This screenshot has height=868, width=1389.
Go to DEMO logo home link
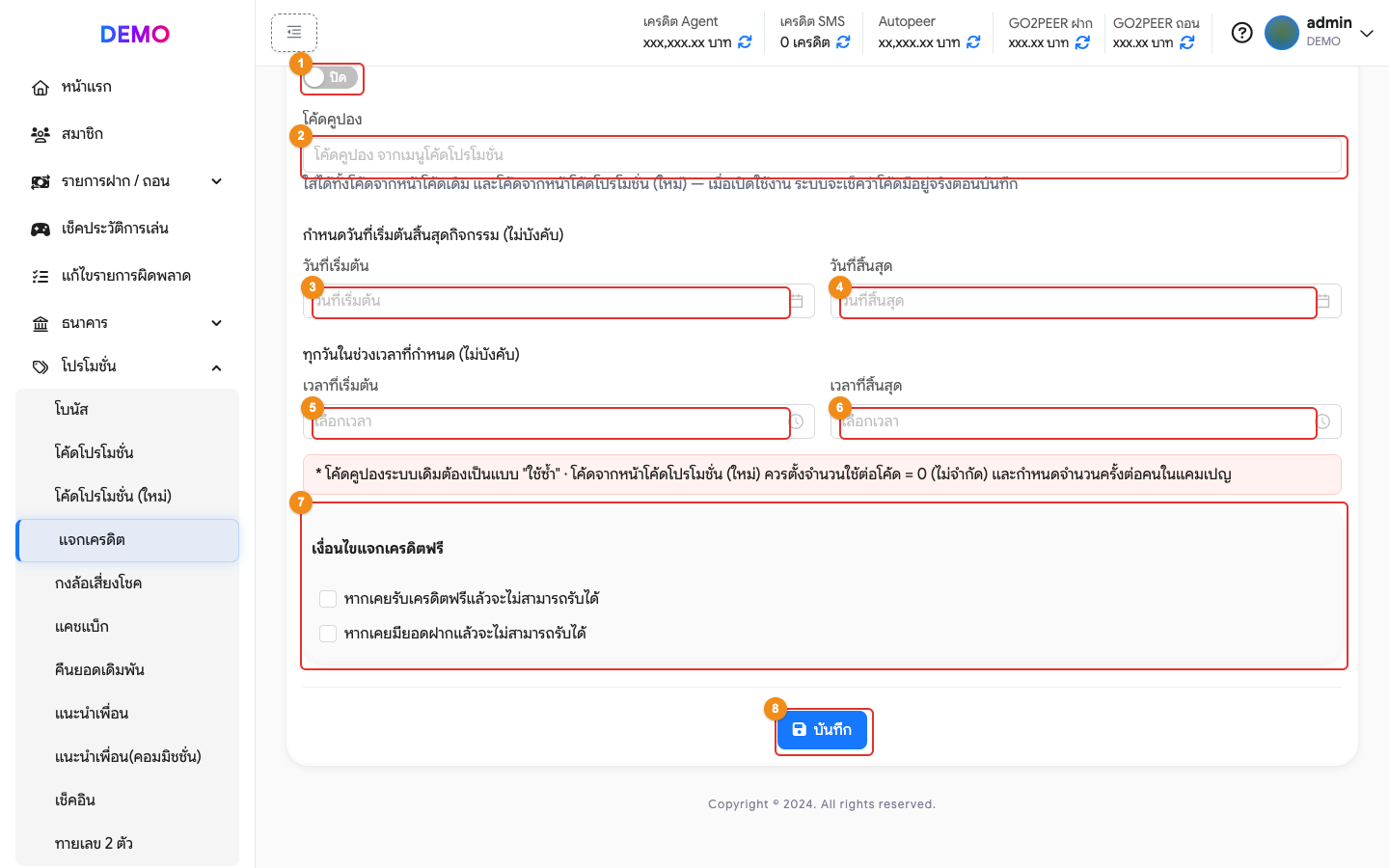coord(135,34)
